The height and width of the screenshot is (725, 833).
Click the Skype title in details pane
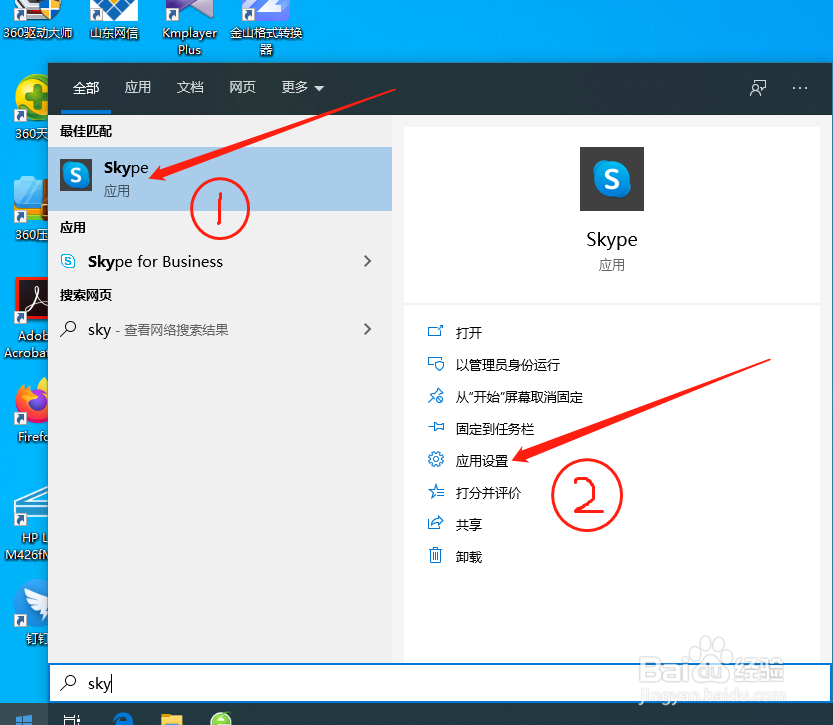coord(611,239)
